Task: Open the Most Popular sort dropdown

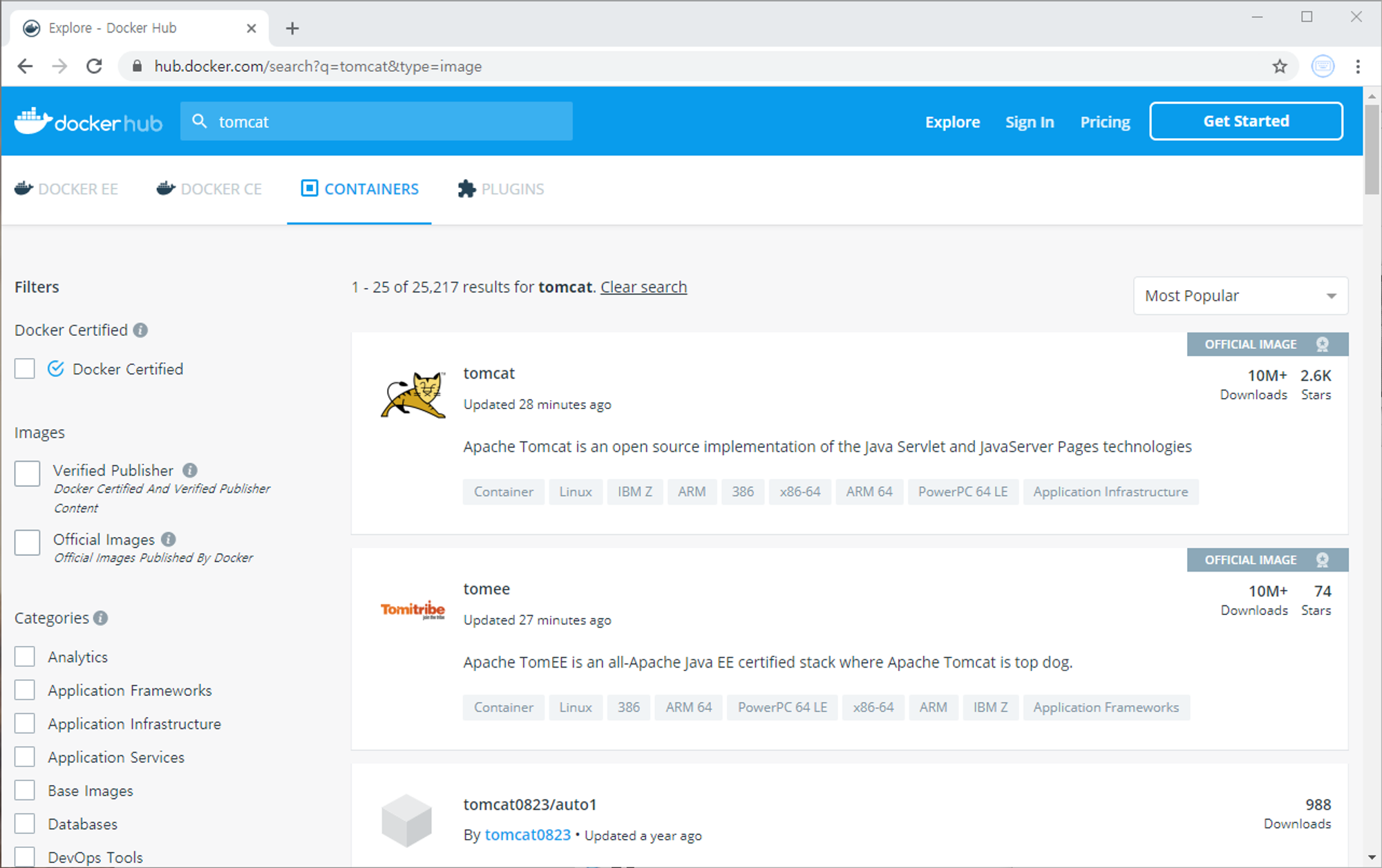Action: [1240, 296]
